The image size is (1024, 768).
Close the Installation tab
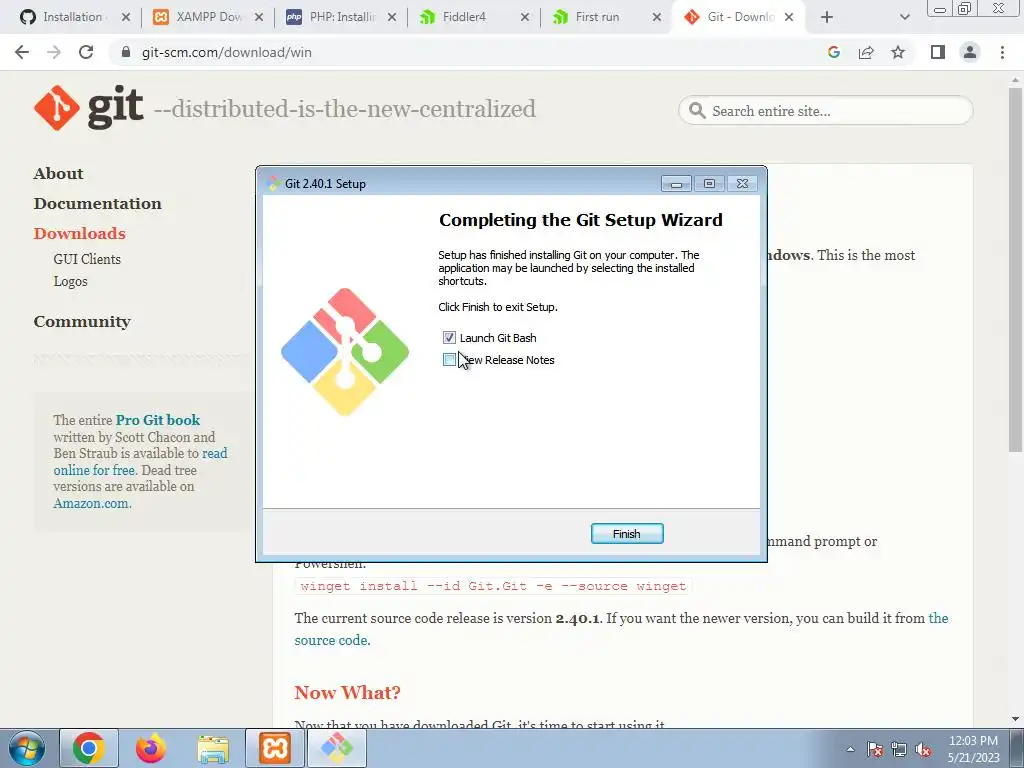coord(126,18)
